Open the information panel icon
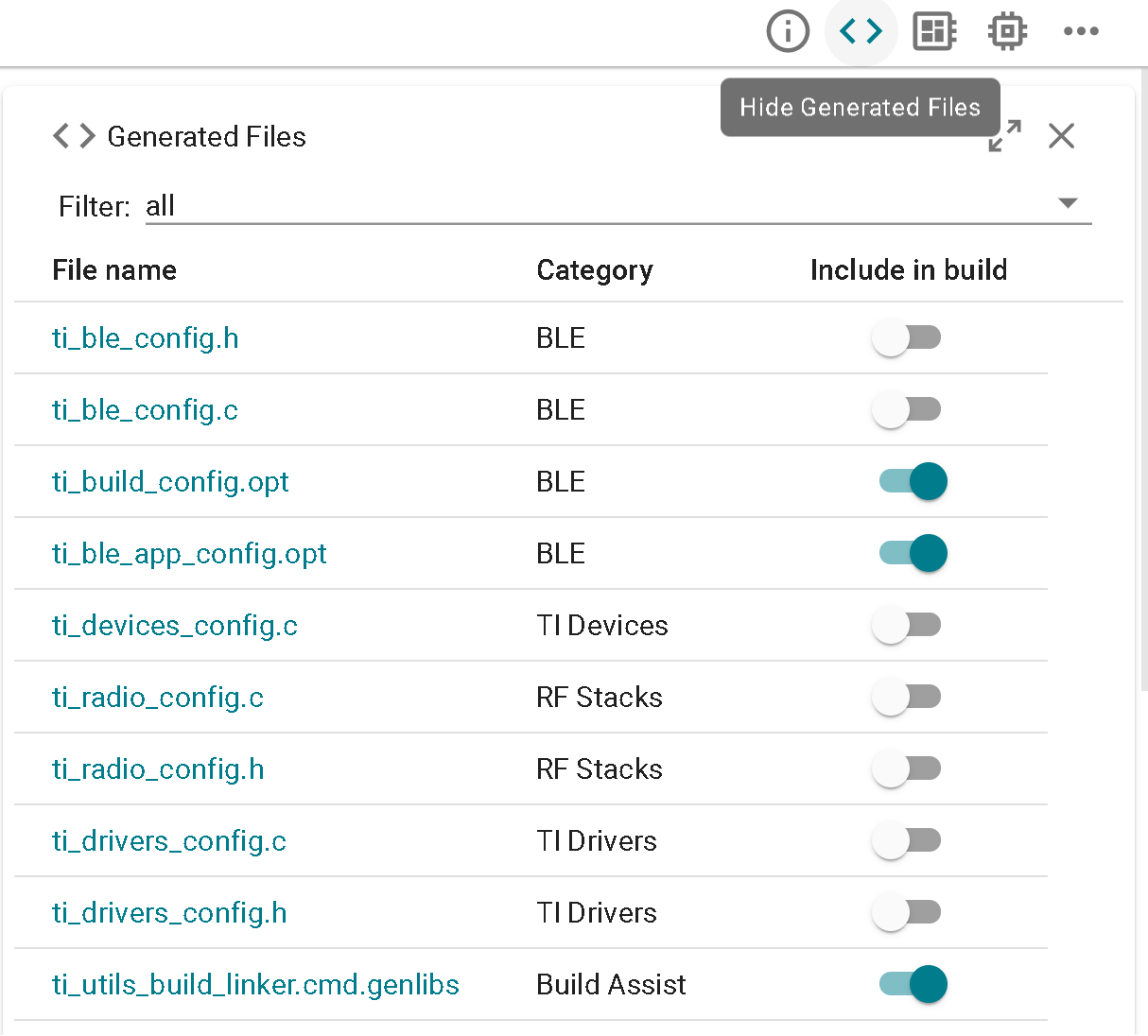Image resolution: width=1148 pixels, height=1036 pixels. click(788, 31)
